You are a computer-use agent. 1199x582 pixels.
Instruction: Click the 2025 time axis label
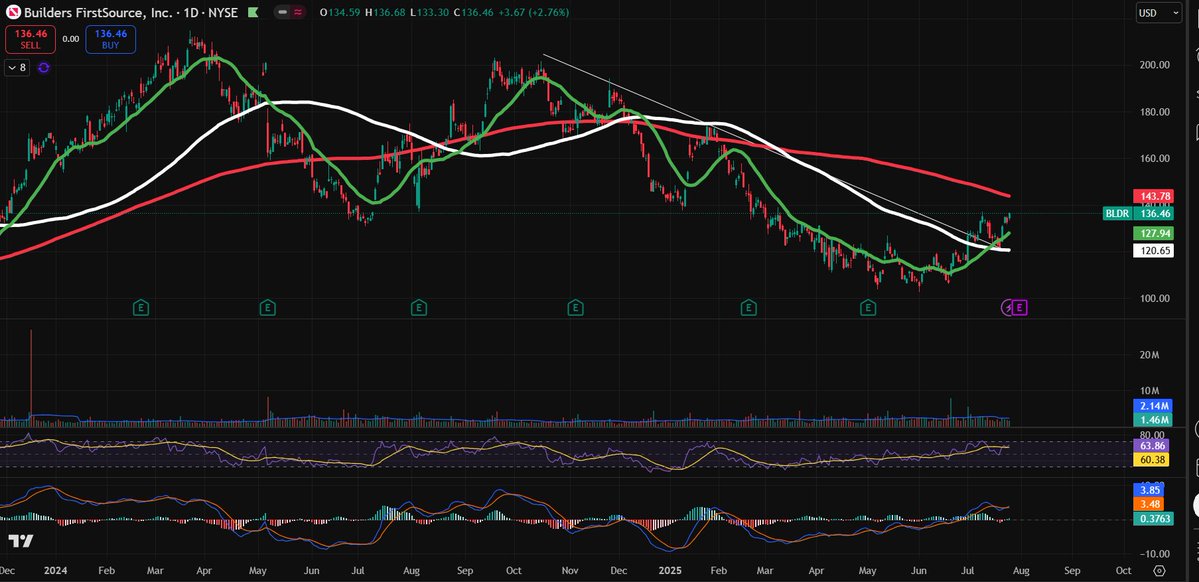coord(668,571)
